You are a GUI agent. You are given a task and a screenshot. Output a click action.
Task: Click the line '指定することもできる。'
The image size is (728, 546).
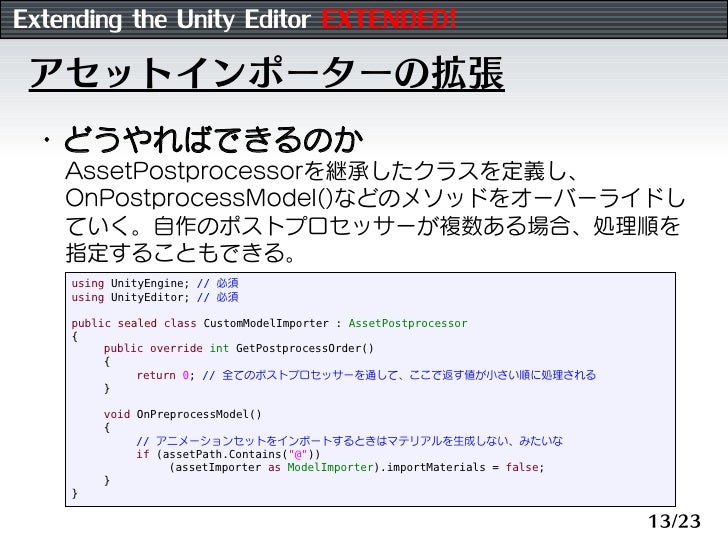181,253
